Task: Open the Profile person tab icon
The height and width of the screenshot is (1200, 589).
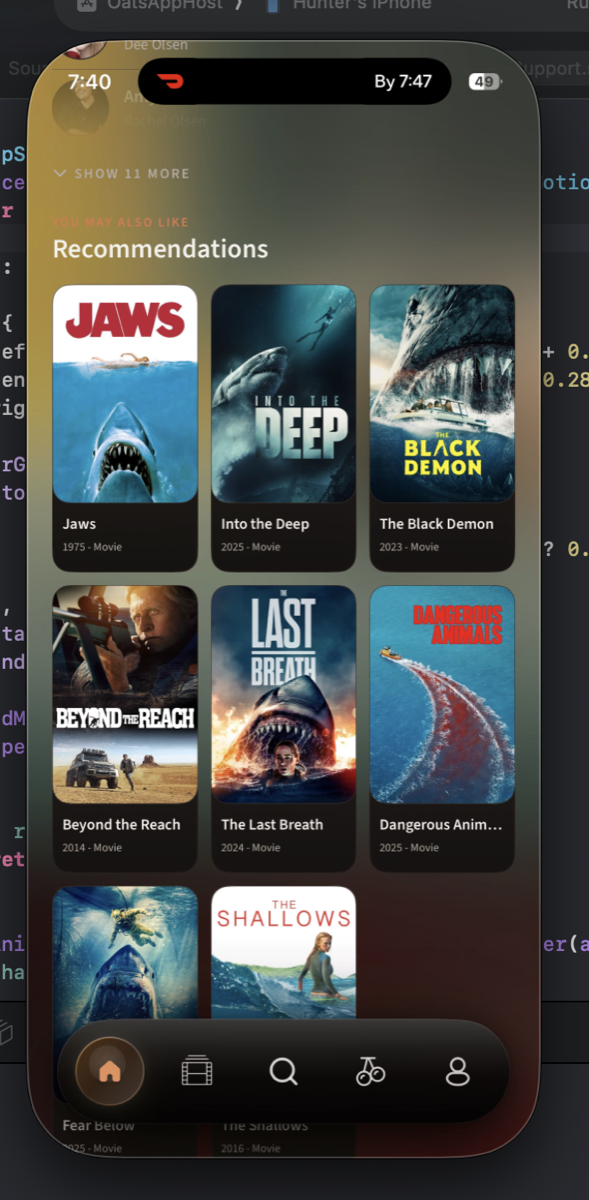Action: [457, 1071]
